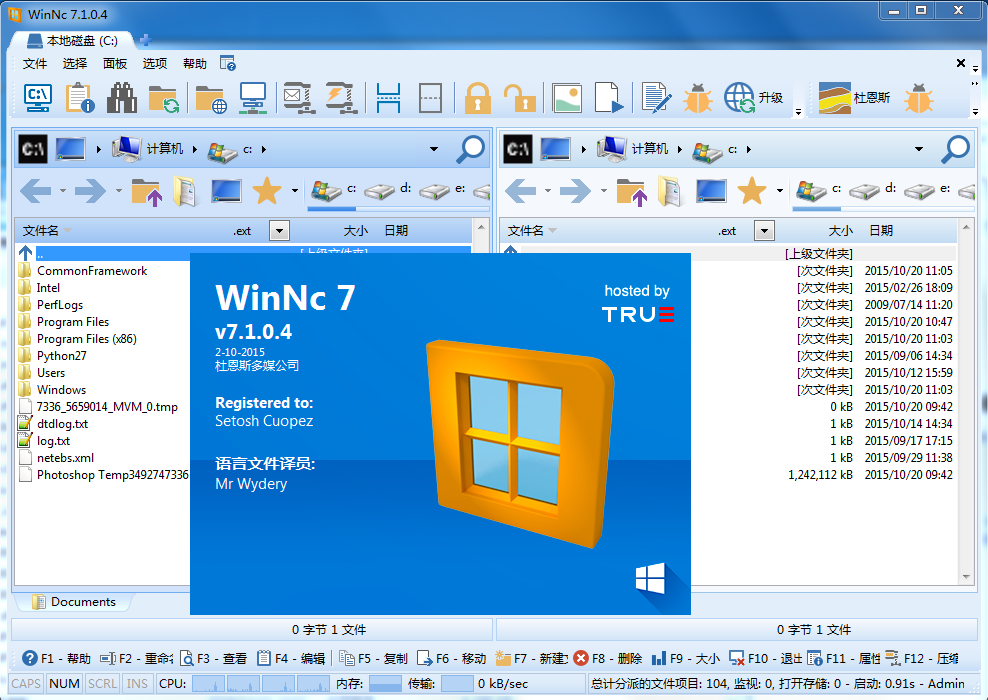988x700 pixels.
Task: Toggle the NUM indicator in status bar
Action: (x=64, y=684)
